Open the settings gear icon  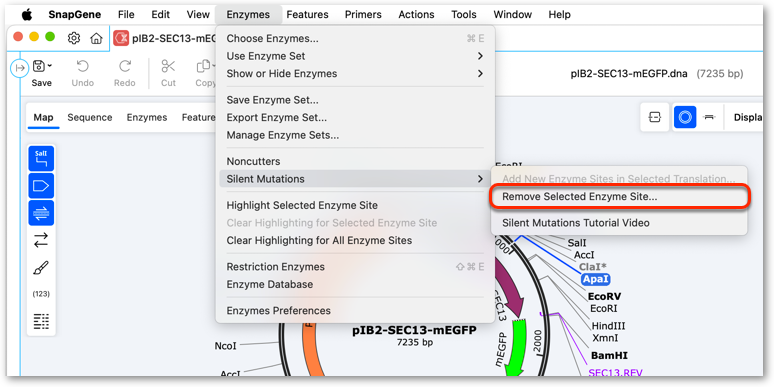coord(74,38)
